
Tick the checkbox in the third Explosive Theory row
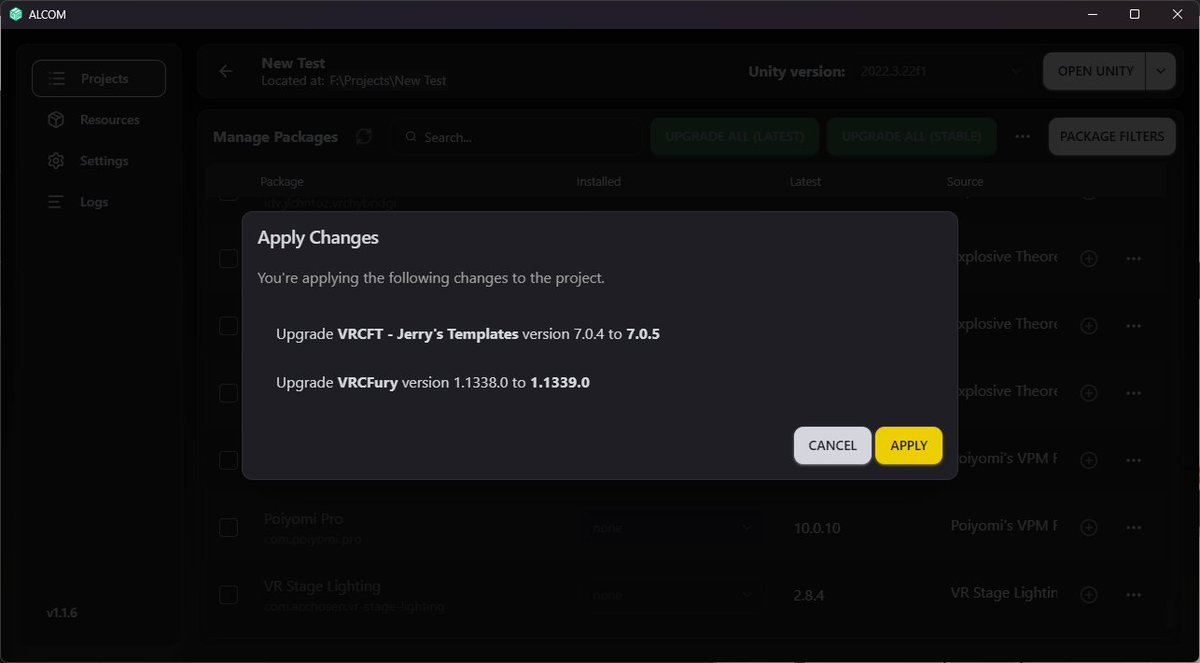228,392
